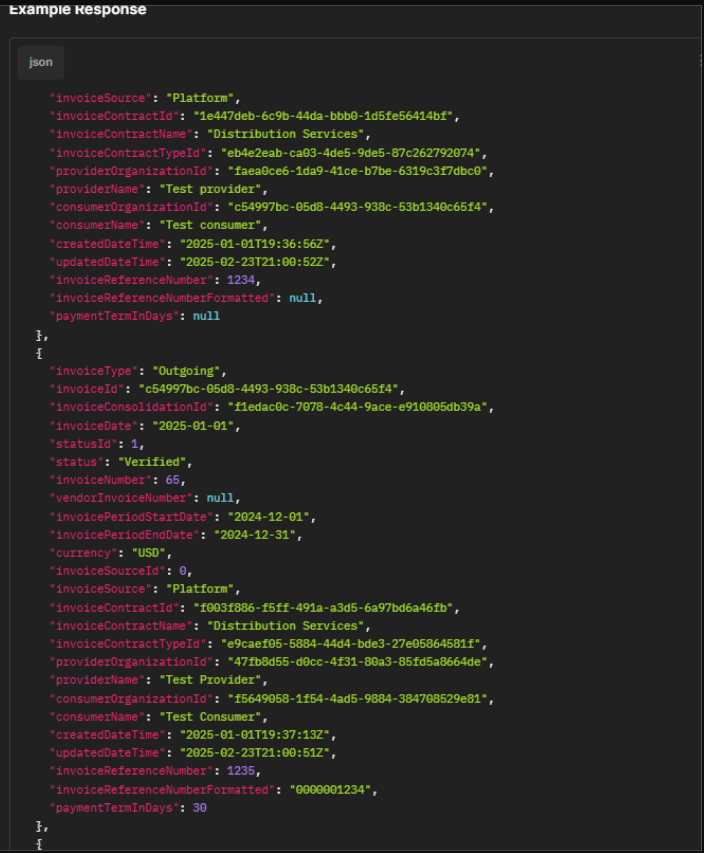Click the null paymentTermInDays value
704x853 pixels.
[206, 316]
